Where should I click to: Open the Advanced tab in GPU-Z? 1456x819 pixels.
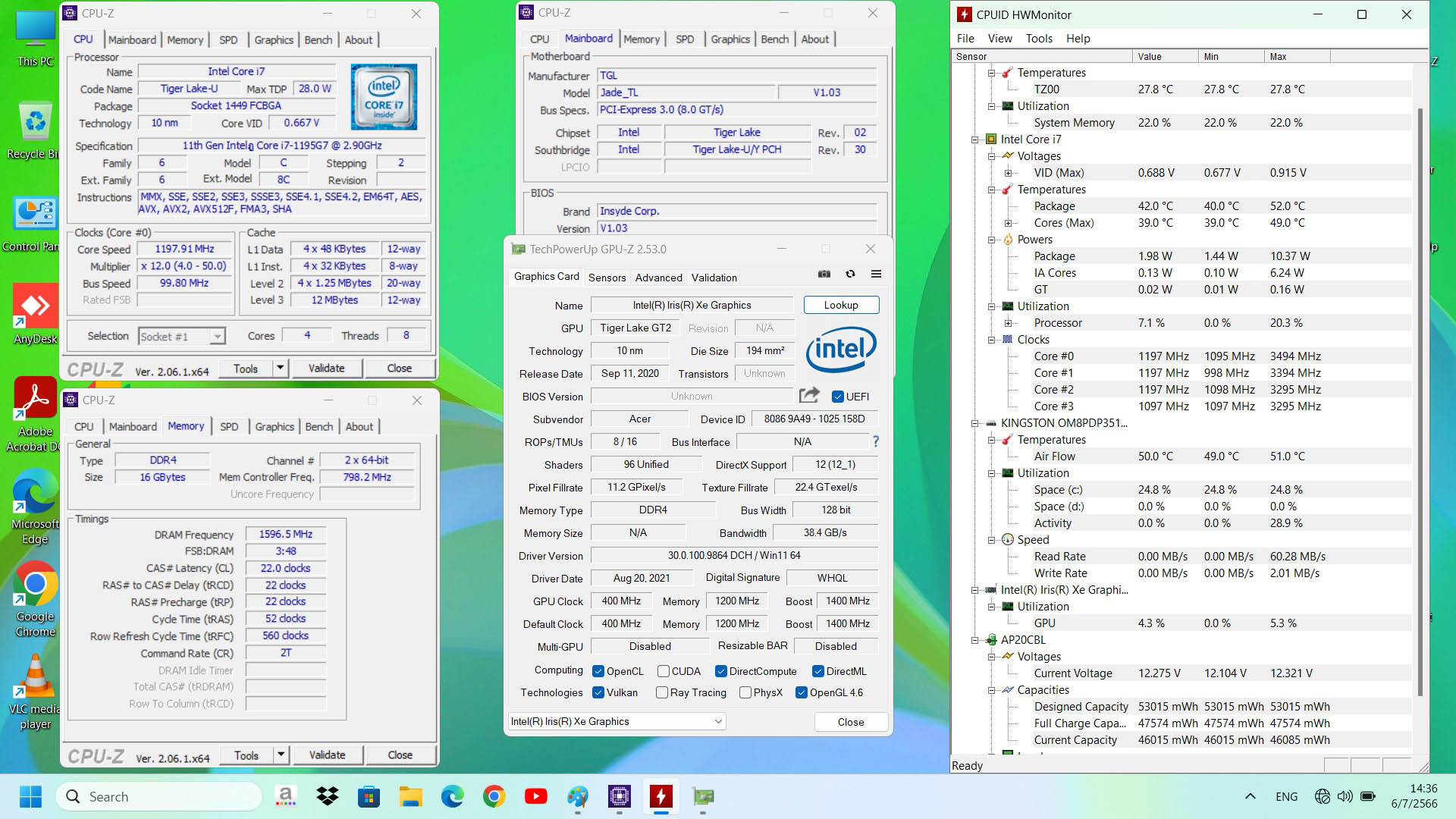[x=658, y=278]
